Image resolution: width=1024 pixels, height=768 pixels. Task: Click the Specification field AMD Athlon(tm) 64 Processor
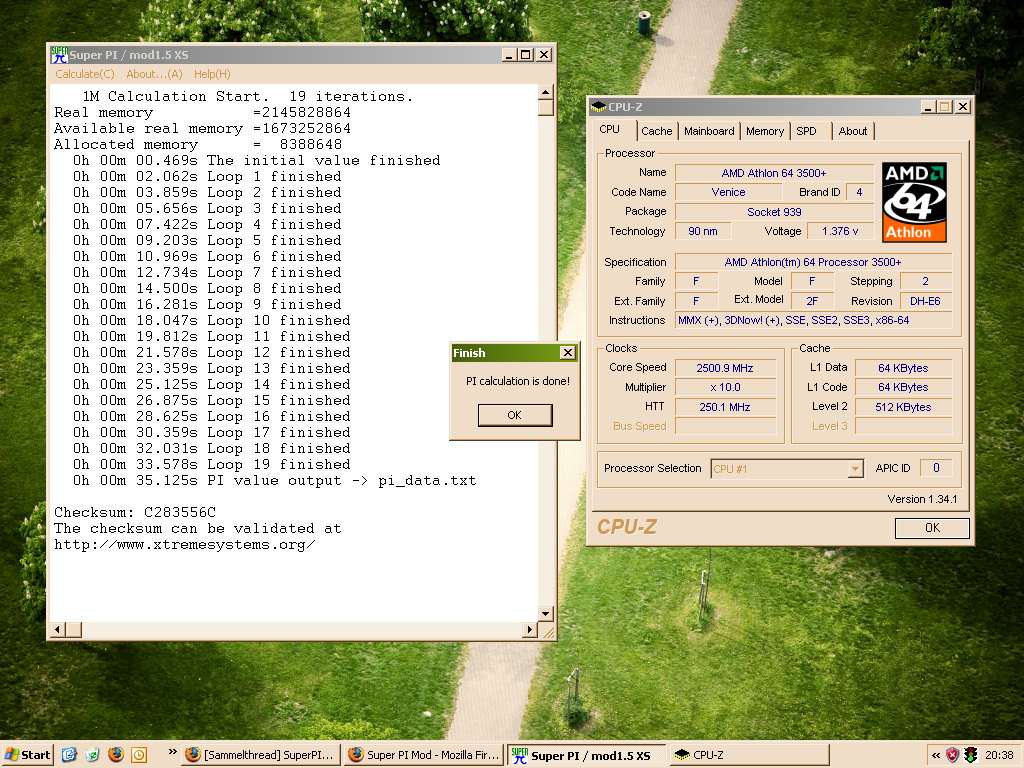click(813, 262)
